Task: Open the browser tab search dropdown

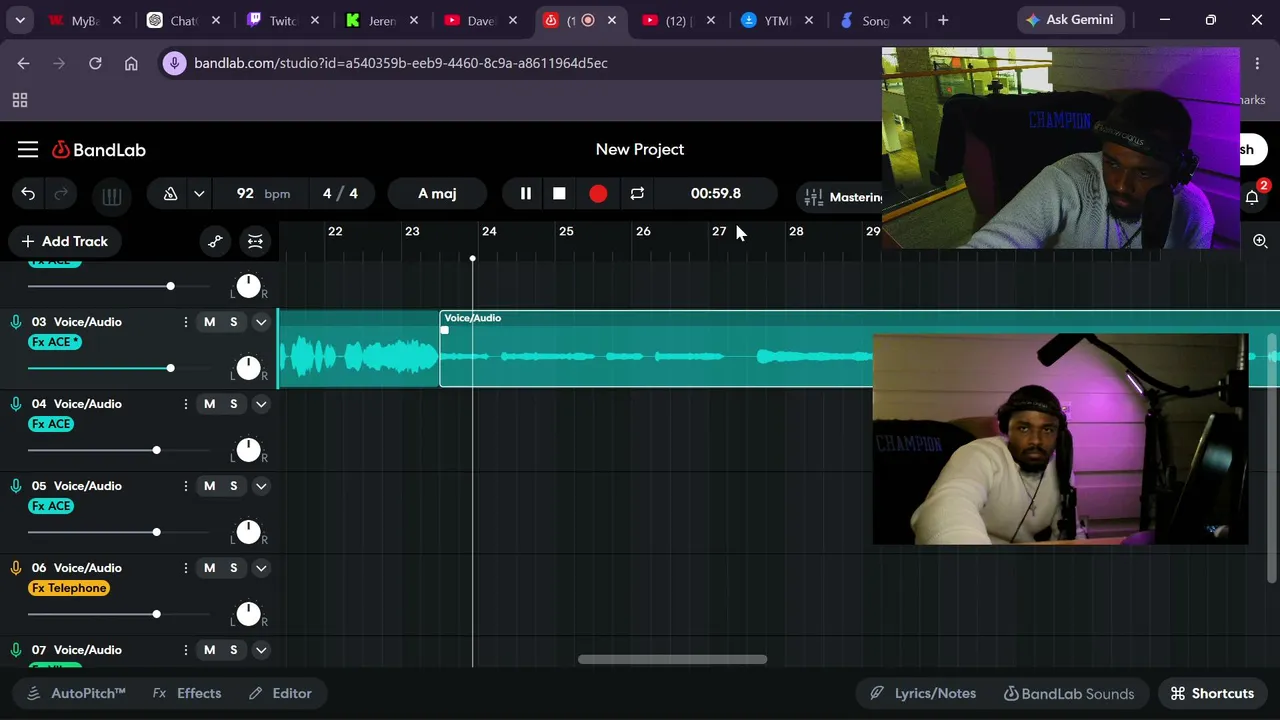Action: tap(20, 20)
